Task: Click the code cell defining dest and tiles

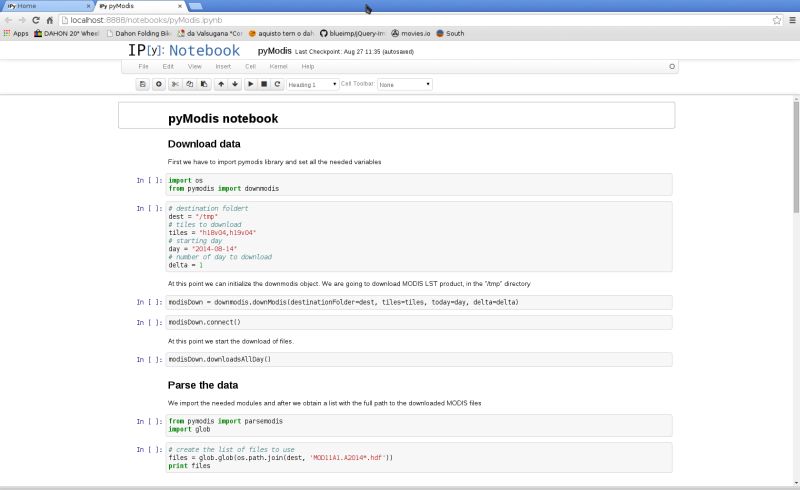Action: click(x=419, y=236)
